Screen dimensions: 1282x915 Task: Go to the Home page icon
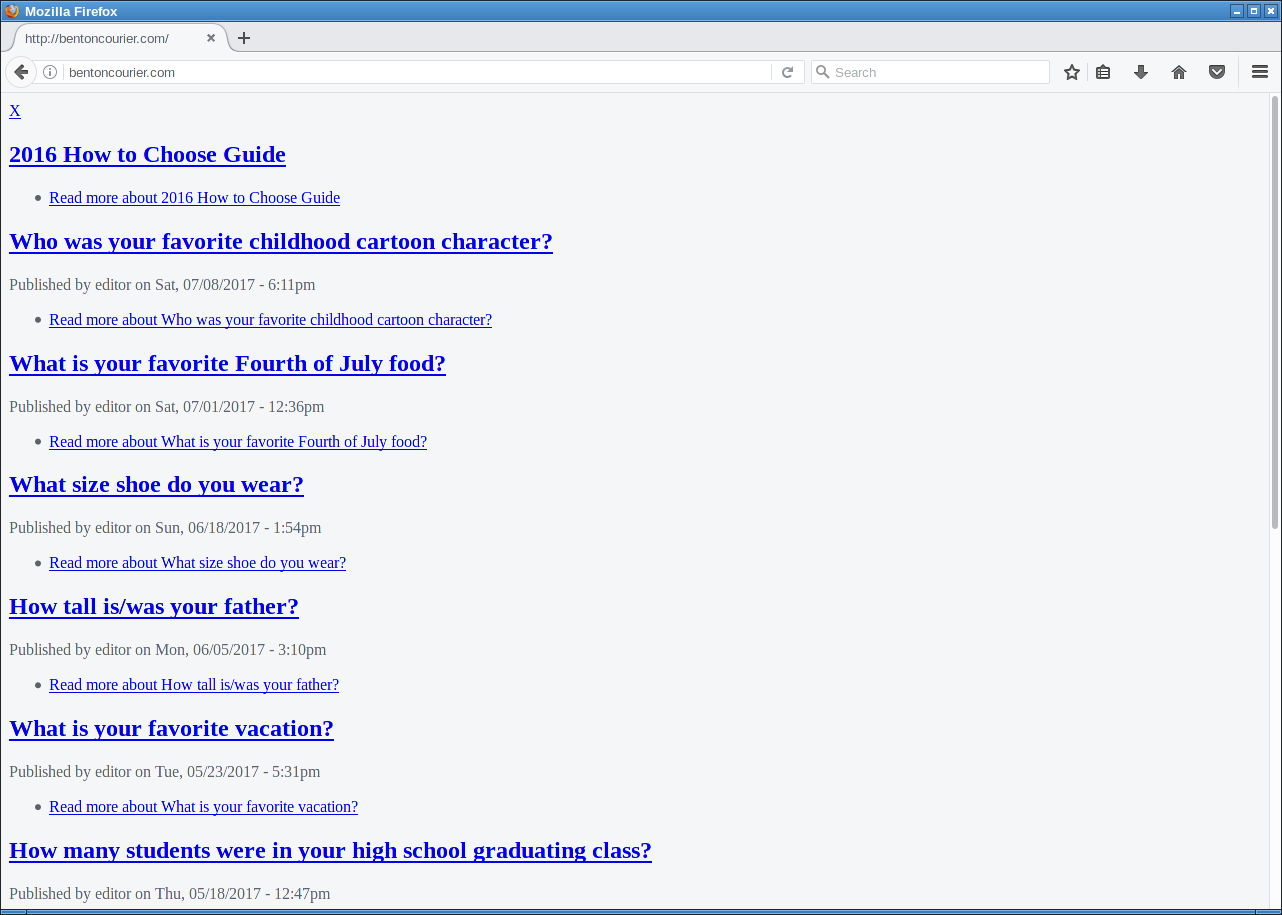pos(1179,72)
